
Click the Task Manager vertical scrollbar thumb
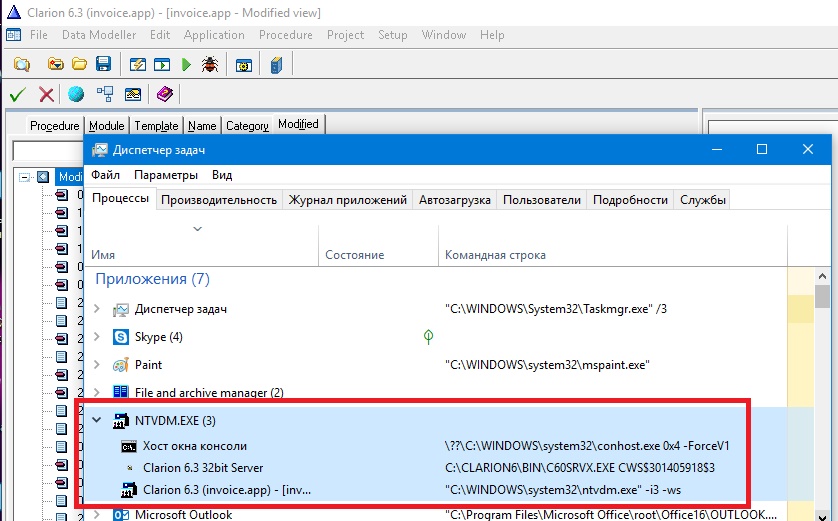[822, 297]
